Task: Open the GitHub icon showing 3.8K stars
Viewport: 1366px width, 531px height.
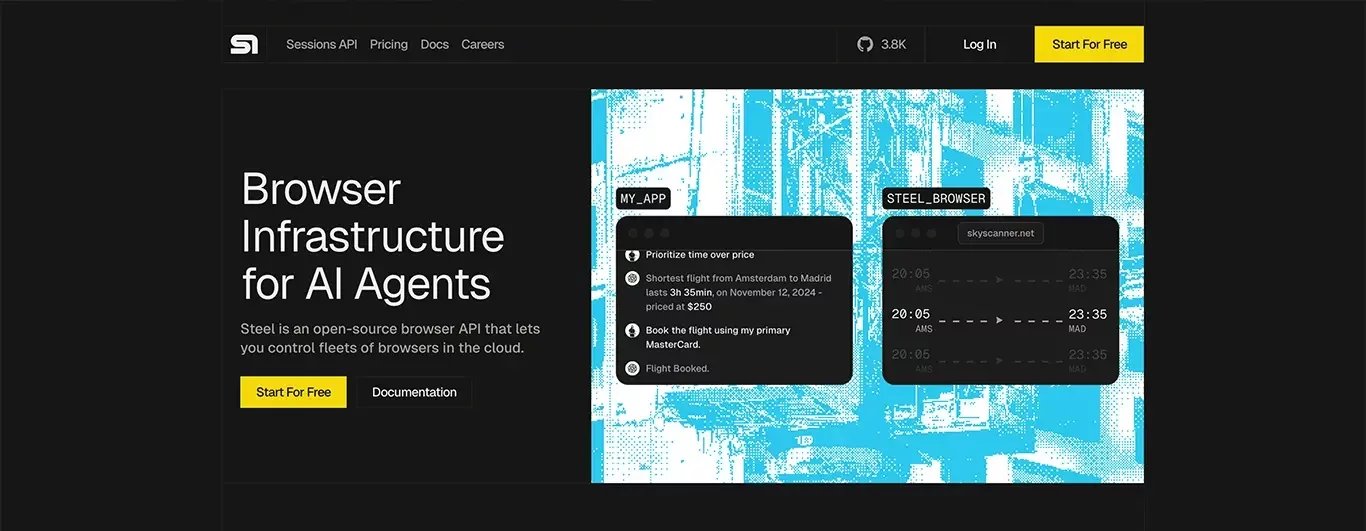Action: coord(865,44)
